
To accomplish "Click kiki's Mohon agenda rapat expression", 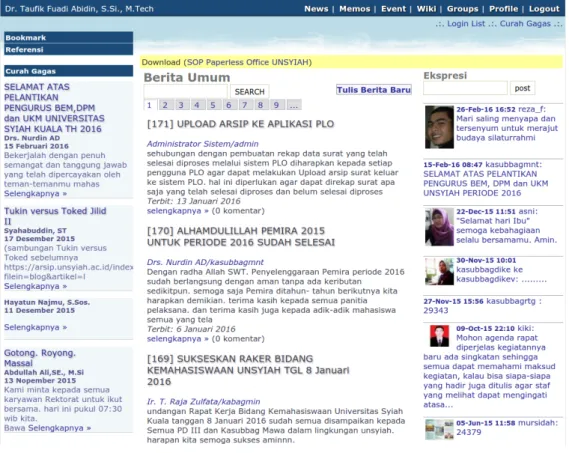I will tap(489, 371).
